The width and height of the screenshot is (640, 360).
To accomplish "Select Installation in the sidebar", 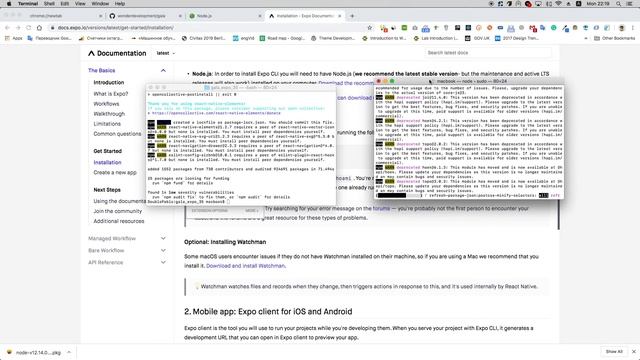I will click(x=107, y=162).
